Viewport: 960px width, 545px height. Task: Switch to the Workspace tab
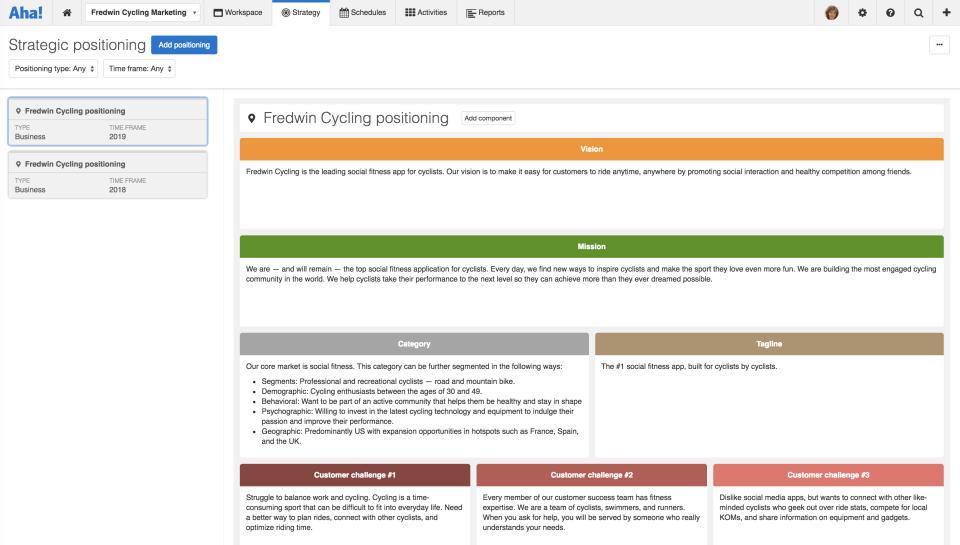pyautogui.click(x=238, y=13)
